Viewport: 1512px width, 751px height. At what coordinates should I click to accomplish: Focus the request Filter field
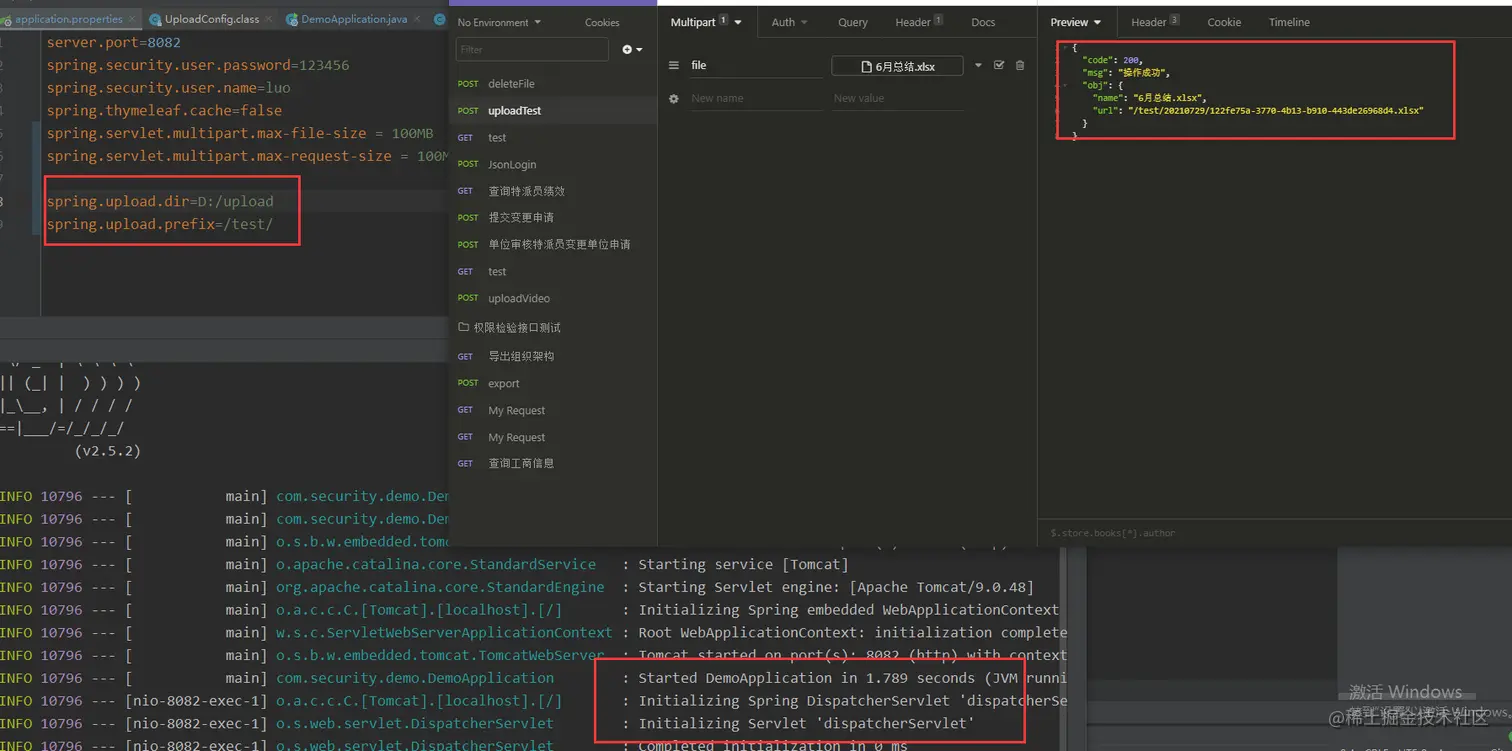[532, 49]
